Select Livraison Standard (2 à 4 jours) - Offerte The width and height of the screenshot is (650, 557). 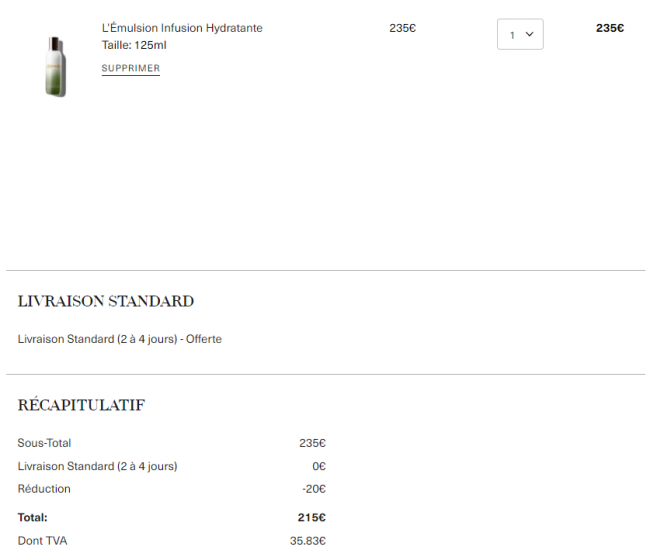[119, 339]
